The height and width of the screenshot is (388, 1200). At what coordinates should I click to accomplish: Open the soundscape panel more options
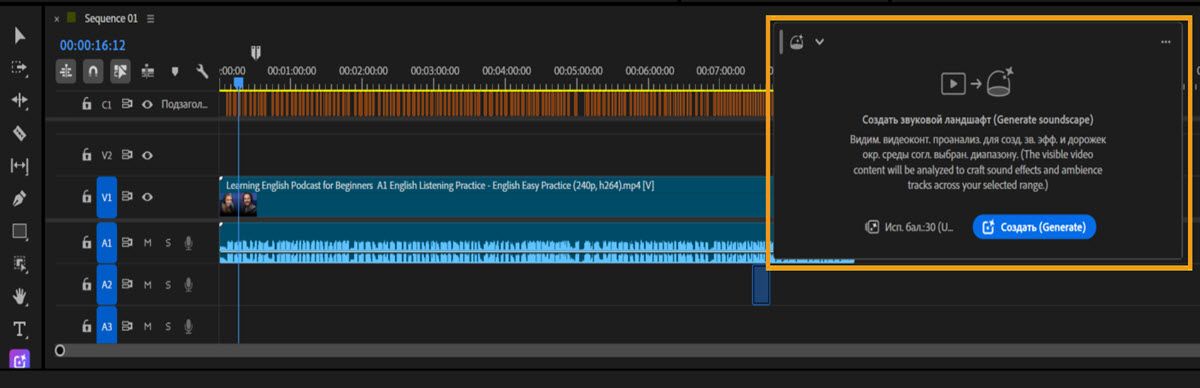pos(1165,42)
